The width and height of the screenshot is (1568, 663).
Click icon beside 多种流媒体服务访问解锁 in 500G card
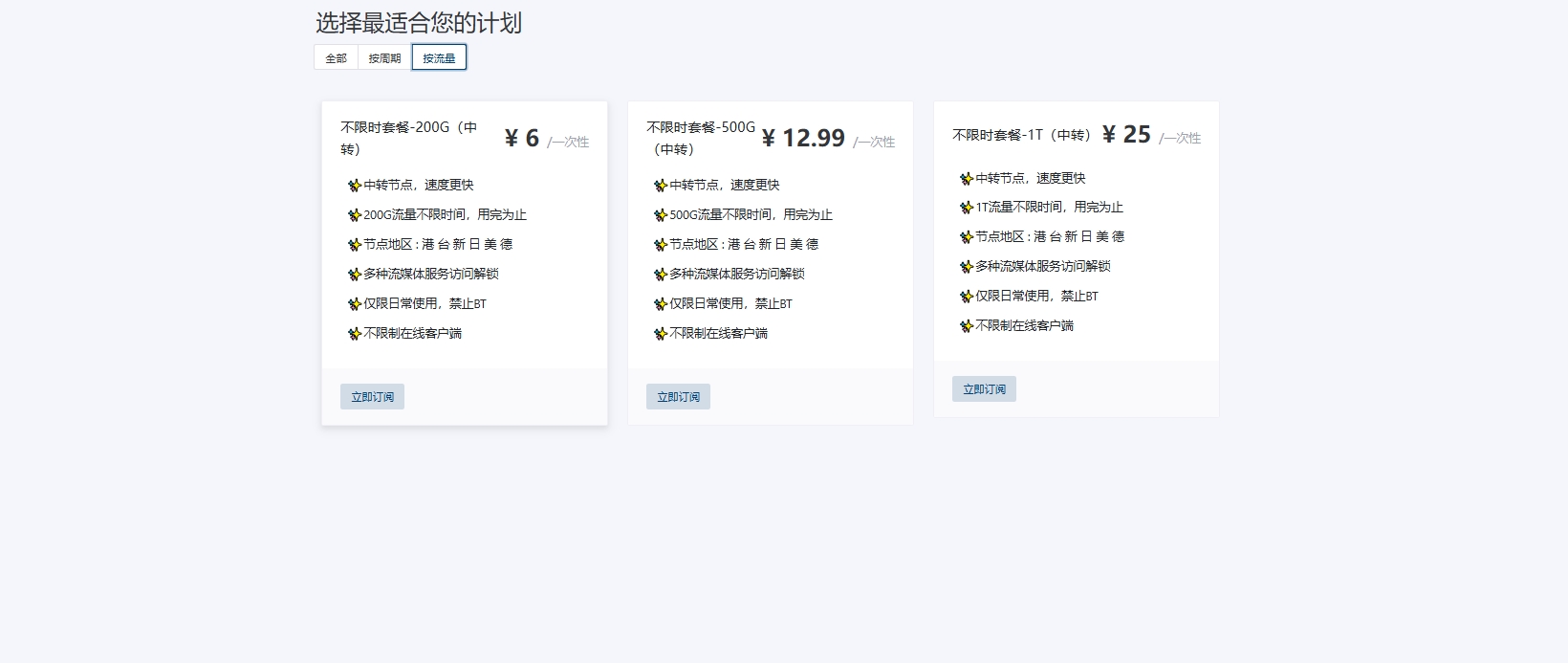[661, 275]
